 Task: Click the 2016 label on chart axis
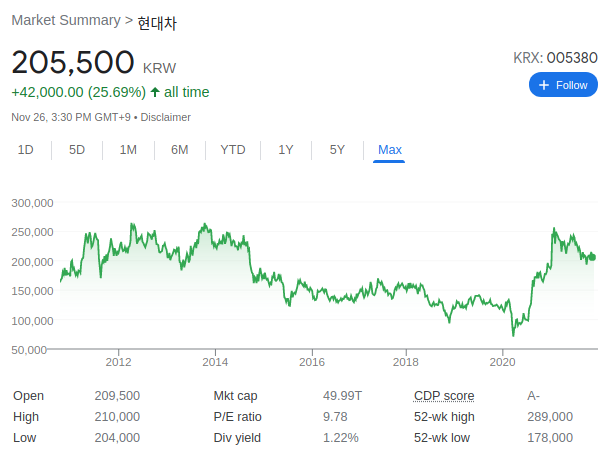pos(312,362)
